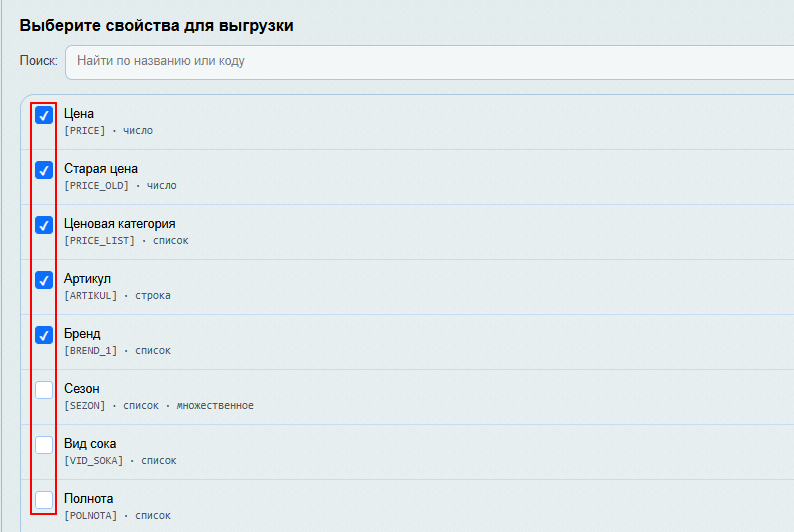Untick the Артикул checkbox
Image resolution: width=794 pixels, height=532 pixels.
tap(44, 280)
